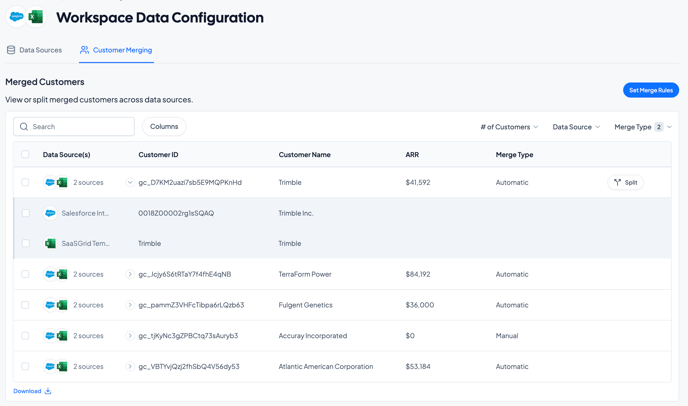Click the Excel logo in the page header
The width and height of the screenshot is (688, 406).
pyautogui.click(x=36, y=17)
